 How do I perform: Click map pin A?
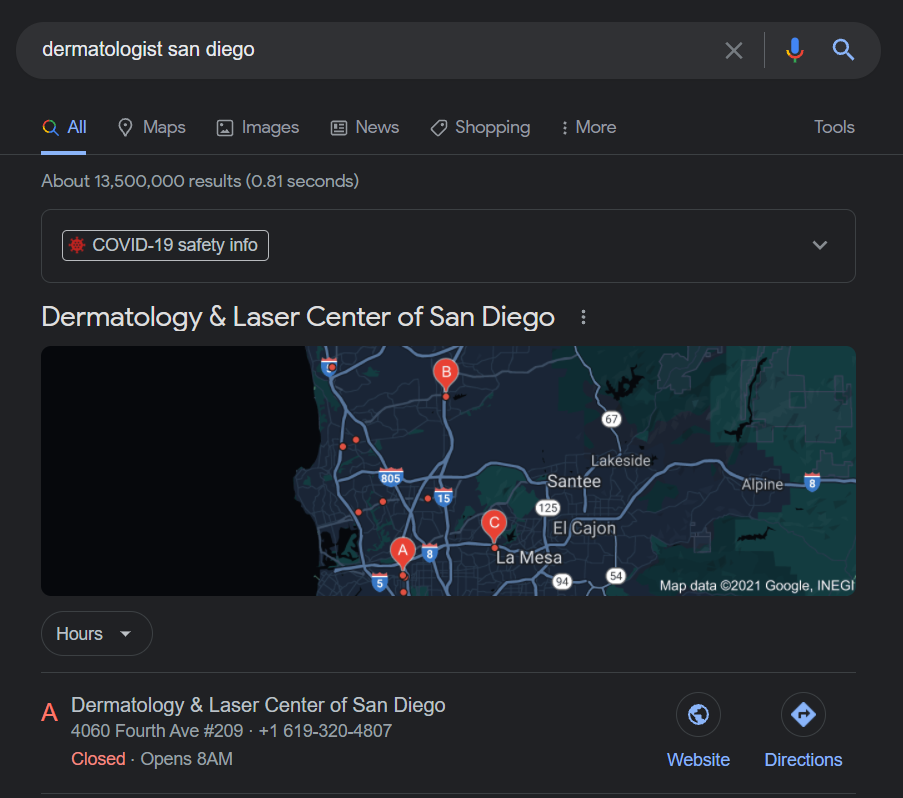tap(403, 553)
